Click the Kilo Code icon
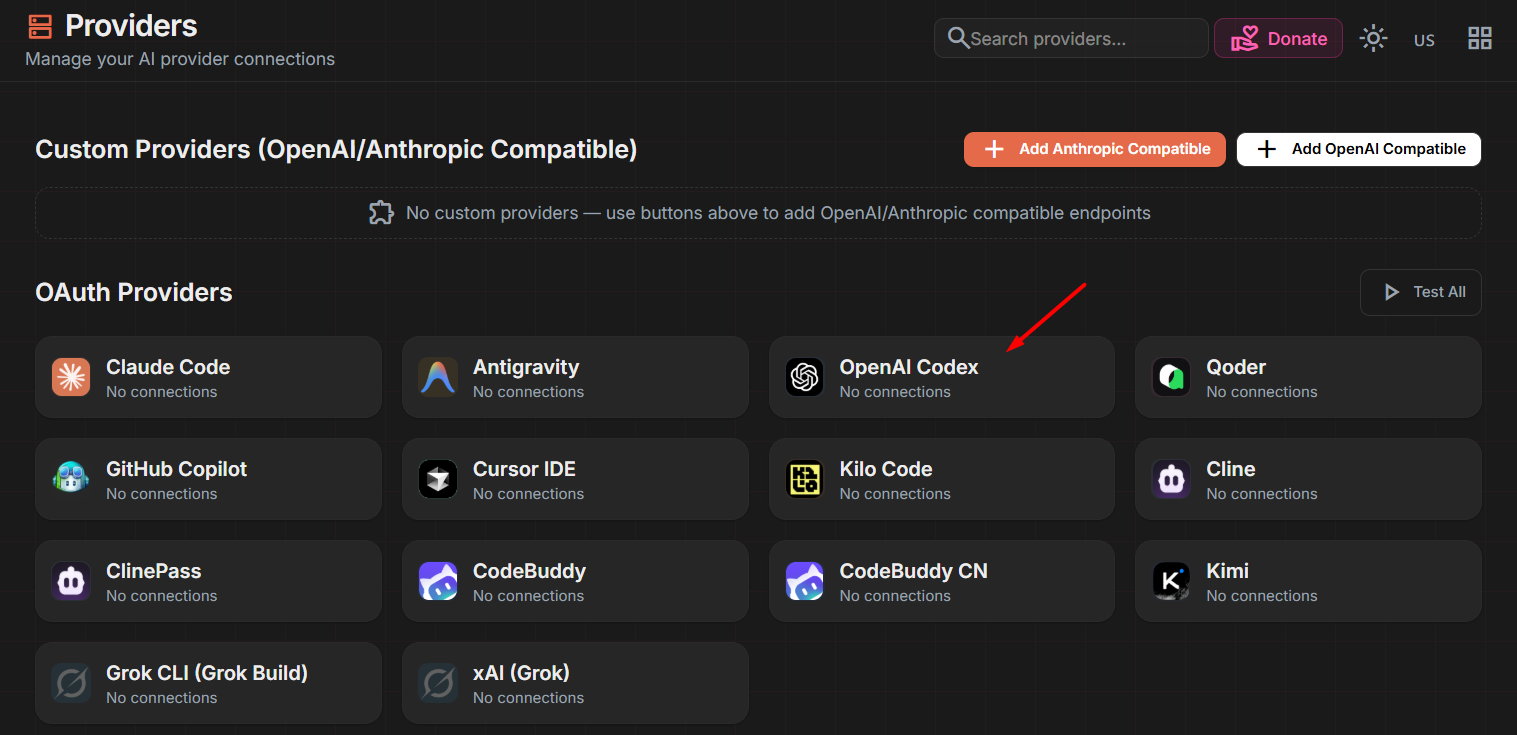1517x735 pixels. point(804,479)
